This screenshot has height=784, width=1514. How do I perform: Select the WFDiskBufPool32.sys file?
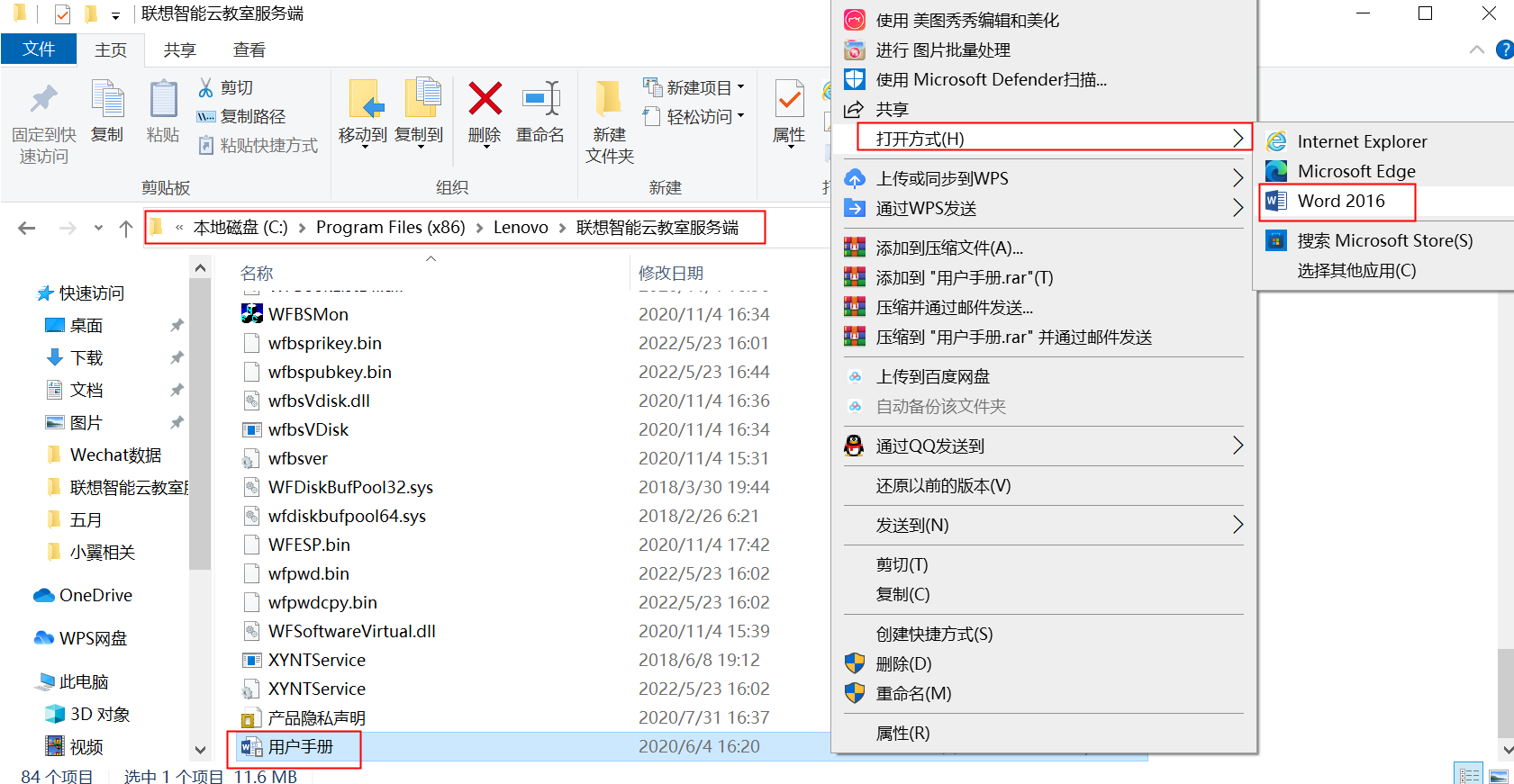(350, 487)
